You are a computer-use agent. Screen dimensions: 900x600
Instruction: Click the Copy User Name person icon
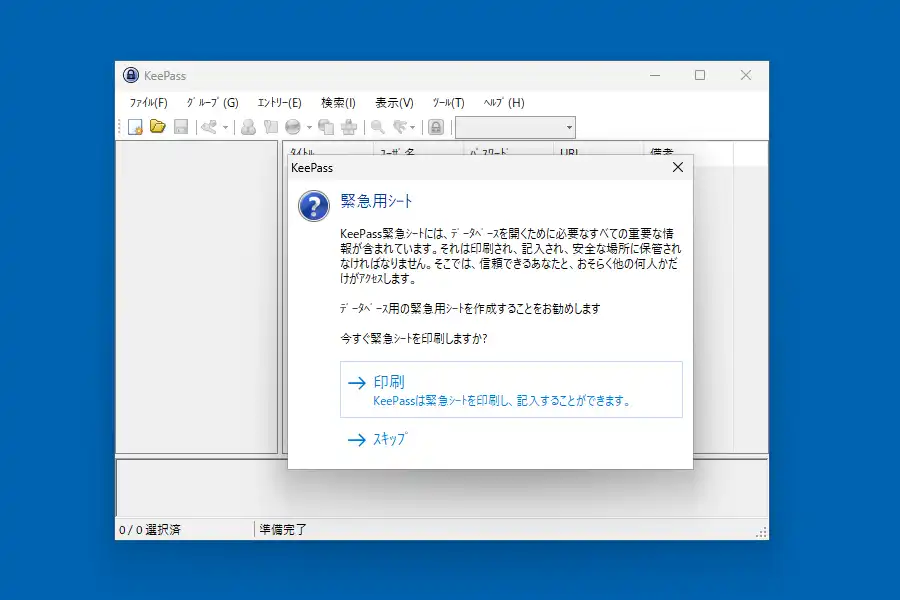coord(249,127)
